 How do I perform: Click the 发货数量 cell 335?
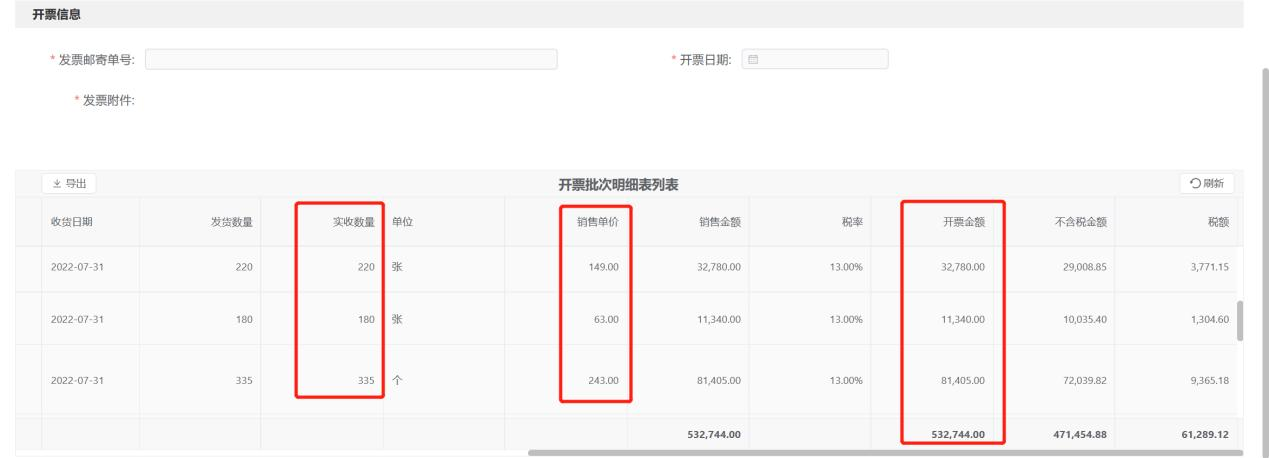point(244,380)
